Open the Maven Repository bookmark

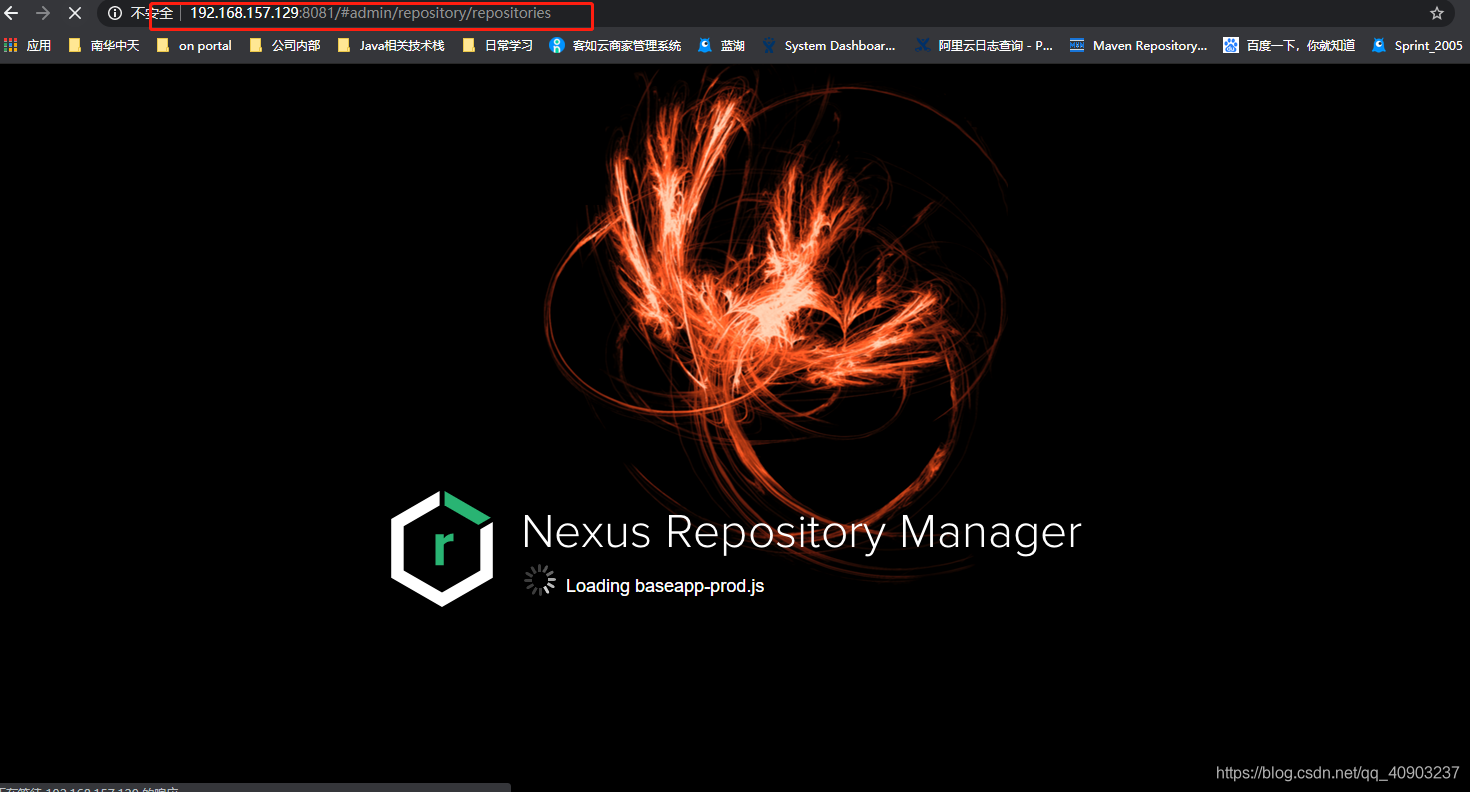coord(1139,45)
